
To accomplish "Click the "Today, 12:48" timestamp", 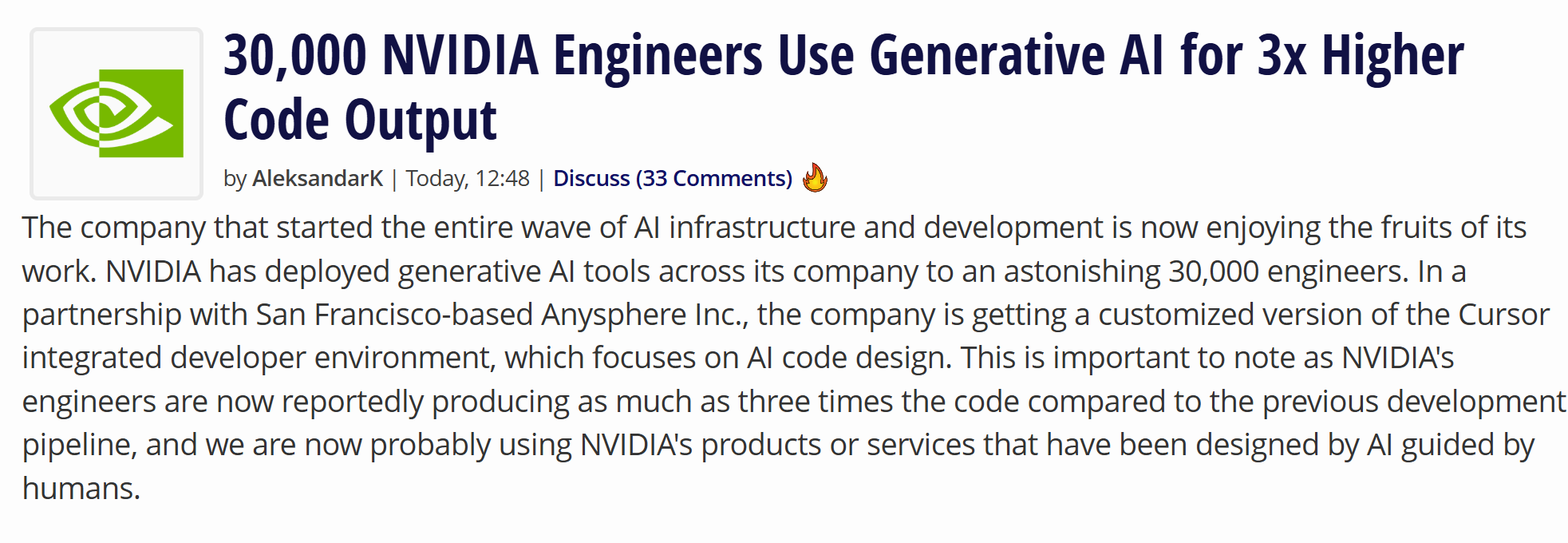I will (468, 178).
